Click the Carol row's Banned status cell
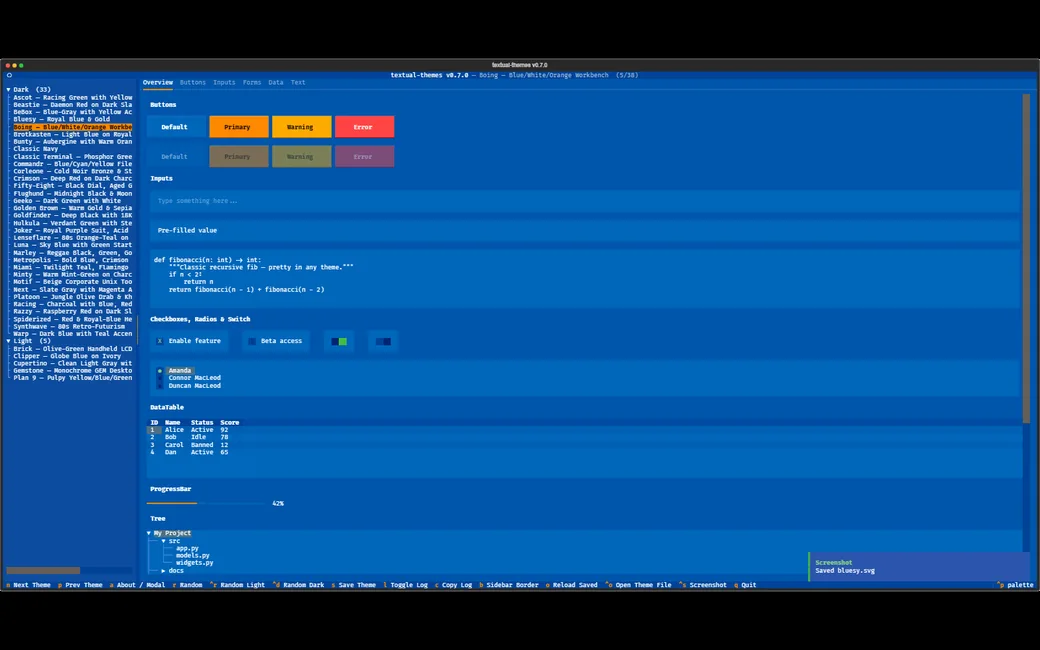Viewport: 1040px width, 650px height. [x=202, y=445]
